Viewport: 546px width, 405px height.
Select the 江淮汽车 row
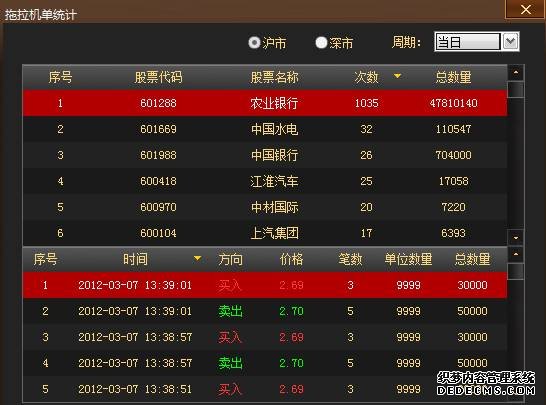[x=265, y=181]
